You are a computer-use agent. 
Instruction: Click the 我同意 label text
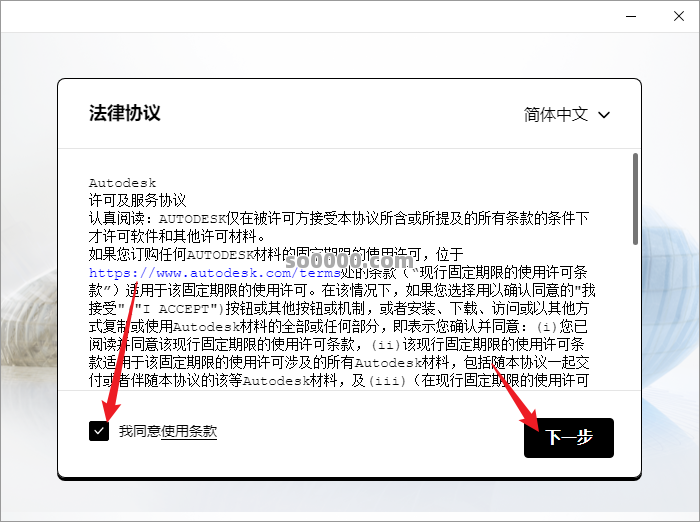click(x=139, y=431)
